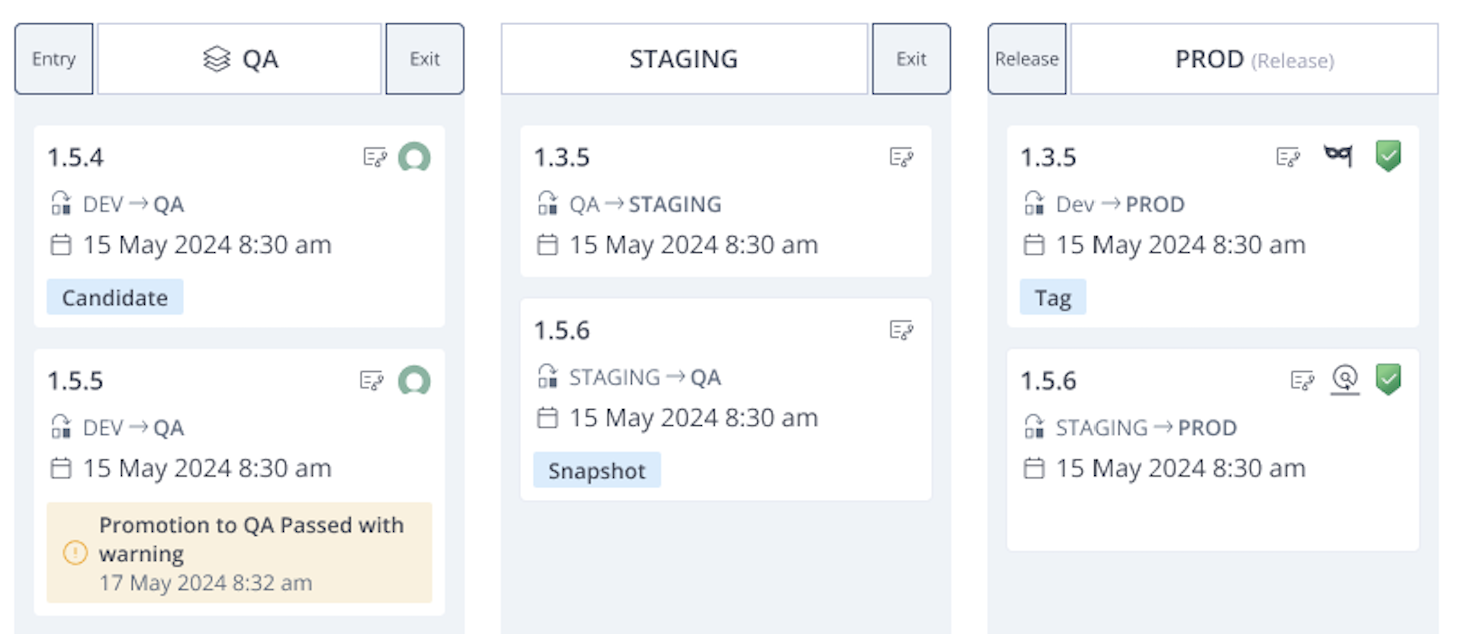Screen dimensions: 1462x634
Task: Open the QA Exit gate
Action: click(x=425, y=59)
